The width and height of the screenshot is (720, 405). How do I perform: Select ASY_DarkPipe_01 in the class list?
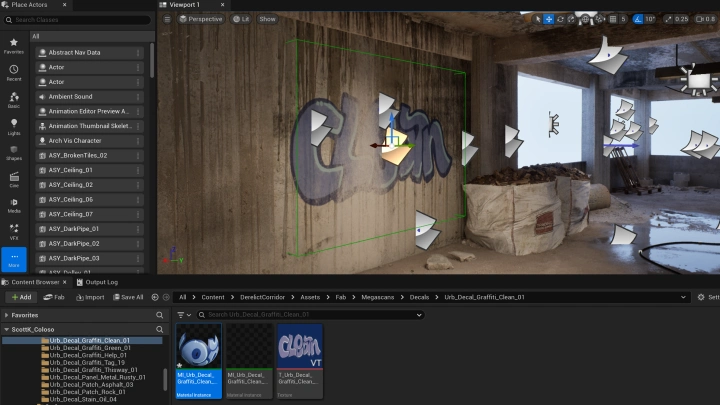tap(90, 229)
